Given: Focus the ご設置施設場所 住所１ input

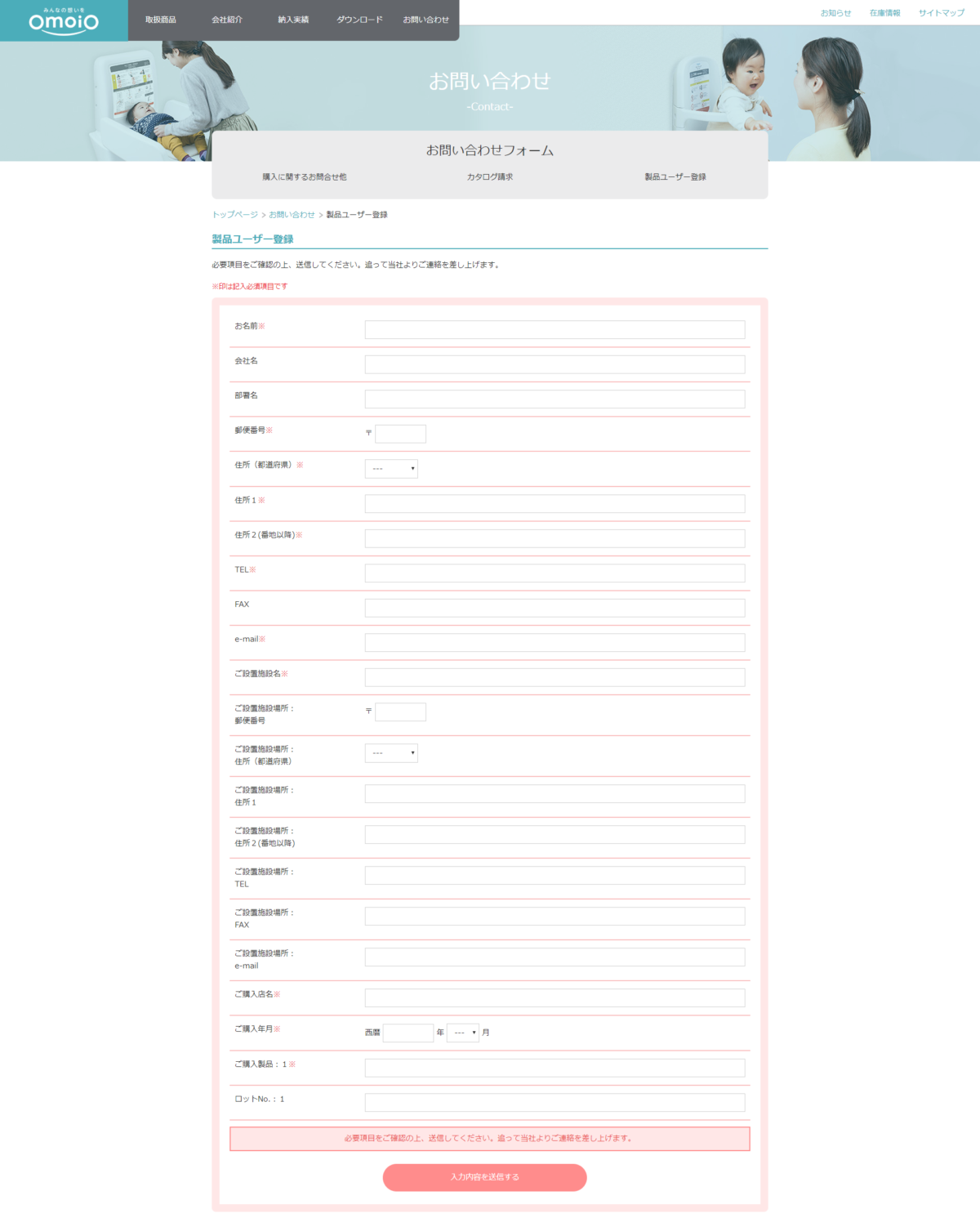Looking at the screenshot, I should click(x=555, y=793).
